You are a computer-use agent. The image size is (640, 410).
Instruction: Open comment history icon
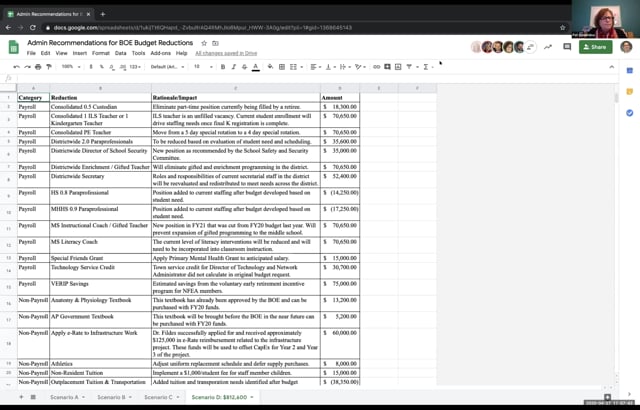(x=567, y=47)
